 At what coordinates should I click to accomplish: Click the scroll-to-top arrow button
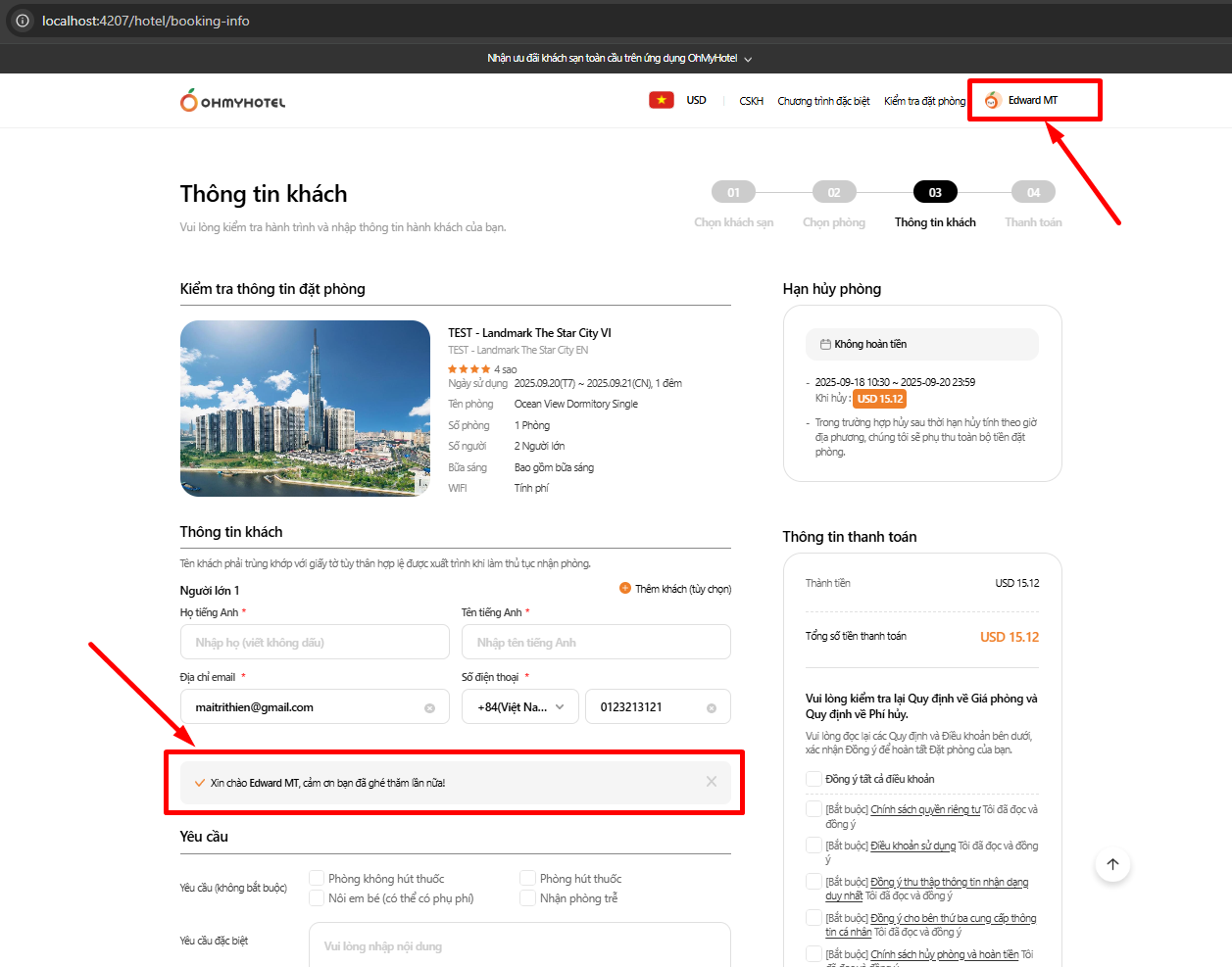click(x=1112, y=864)
